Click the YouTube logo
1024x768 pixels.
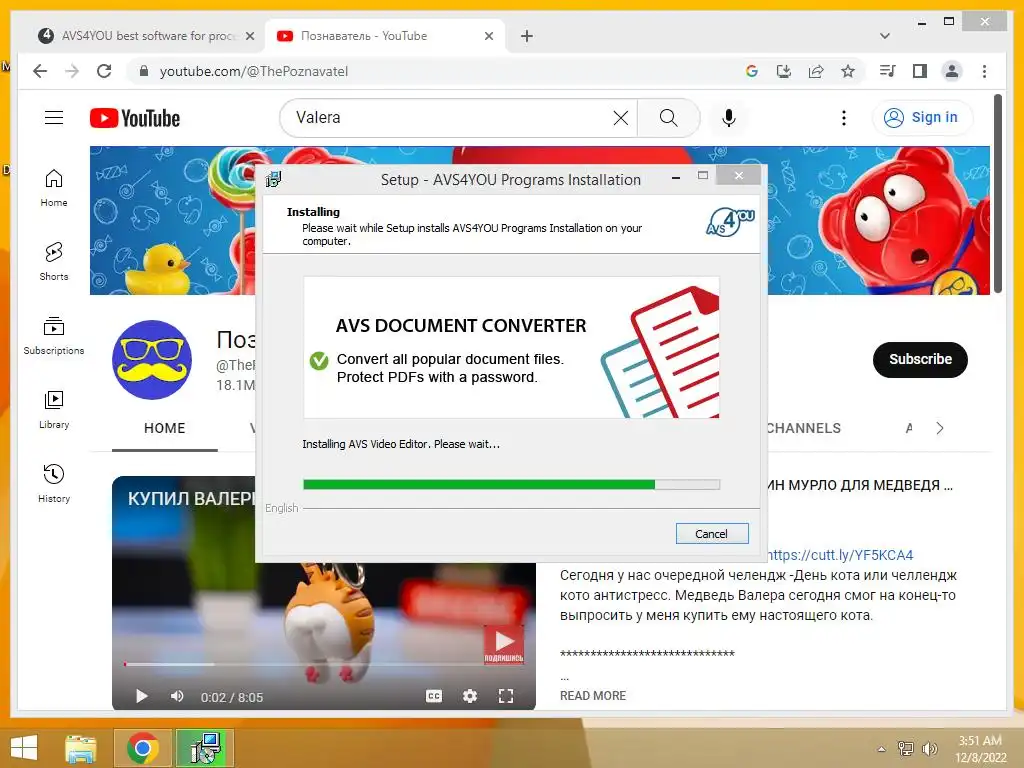[x=135, y=118]
